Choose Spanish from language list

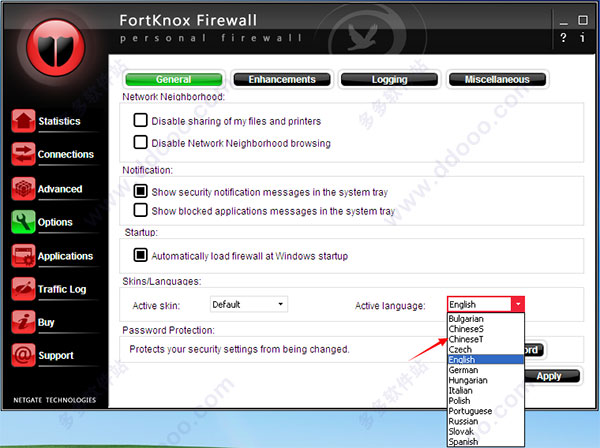point(486,442)
